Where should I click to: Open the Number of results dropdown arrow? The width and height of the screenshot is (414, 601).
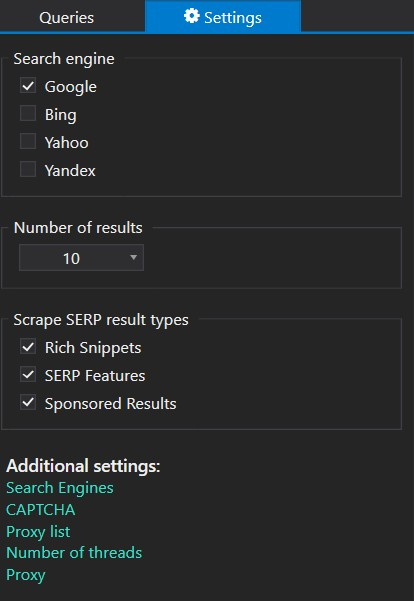tap(133, 258)
